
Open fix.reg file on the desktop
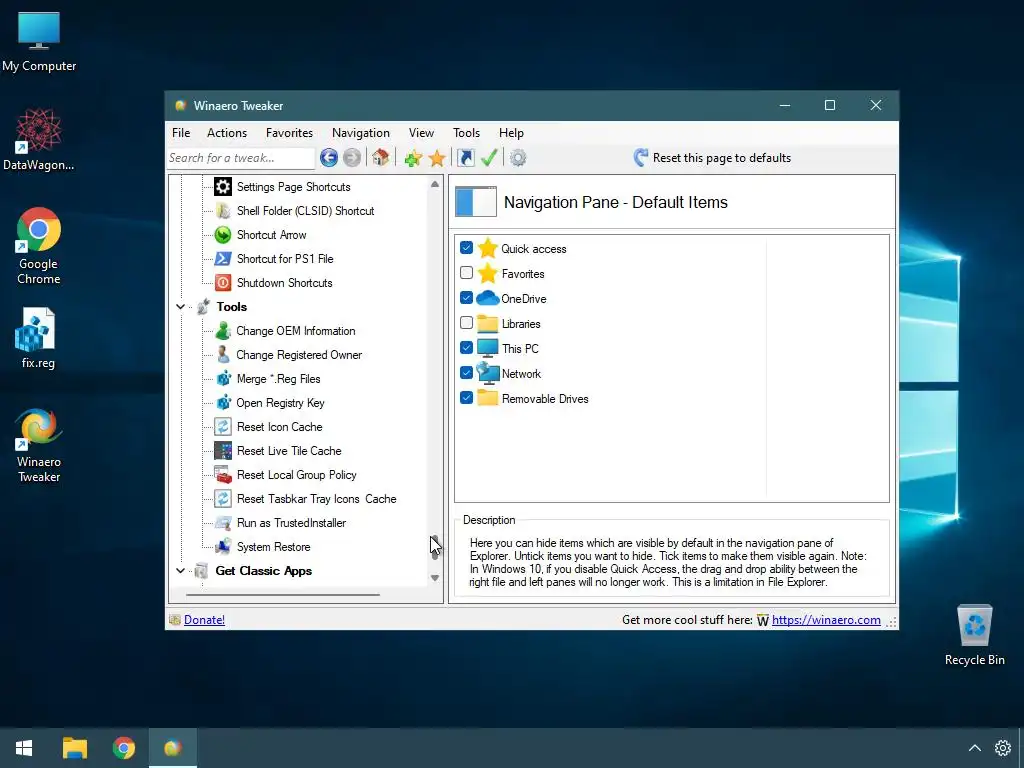click(37, 339)
